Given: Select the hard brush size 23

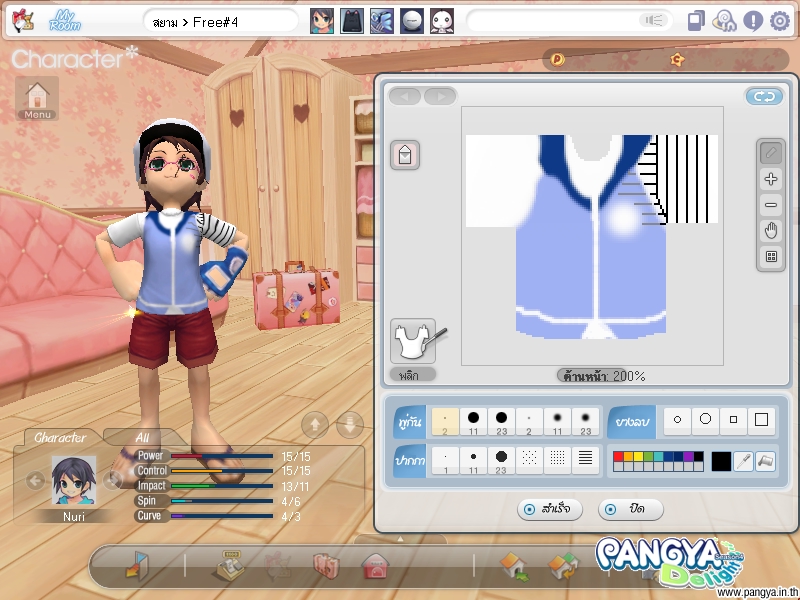Looking at the screenshot, I should [x=502, y=421].
